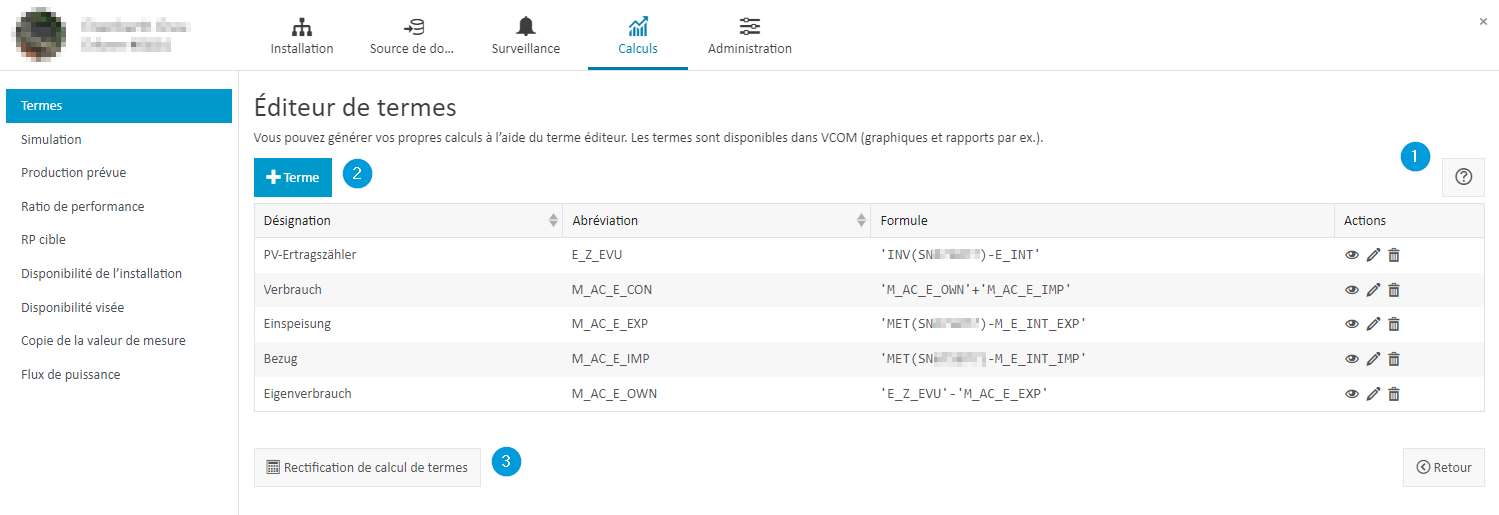Open the Source de données tab

click(412, 35)
